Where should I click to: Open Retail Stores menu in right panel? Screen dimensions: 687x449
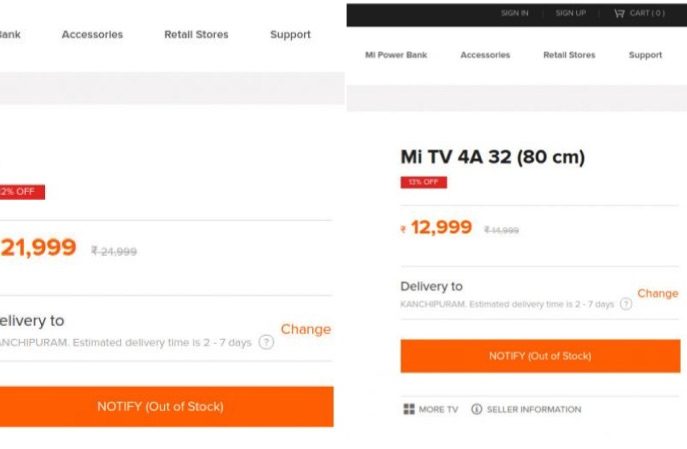point(568,55)
